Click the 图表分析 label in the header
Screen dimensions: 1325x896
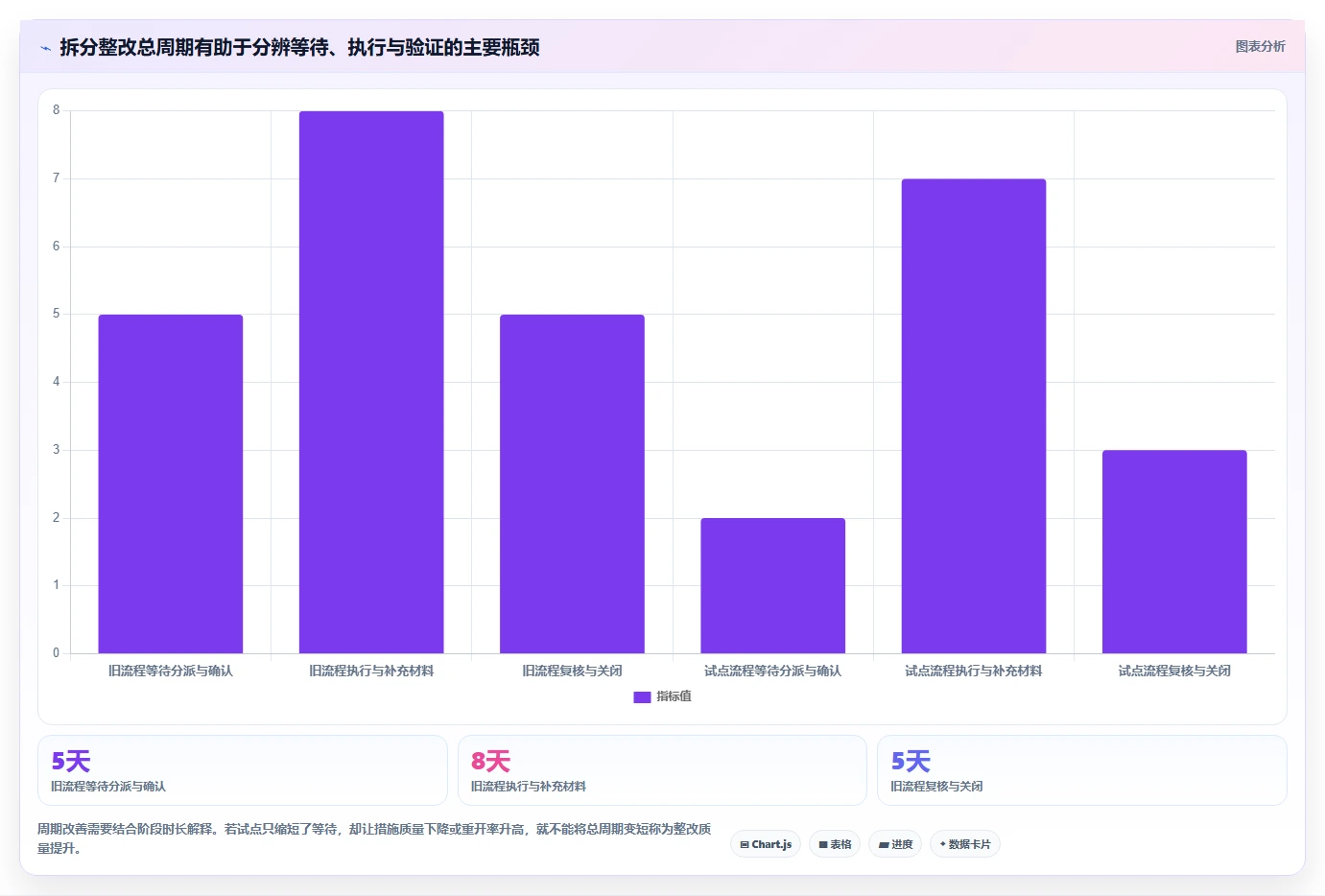pos(1260,46)
